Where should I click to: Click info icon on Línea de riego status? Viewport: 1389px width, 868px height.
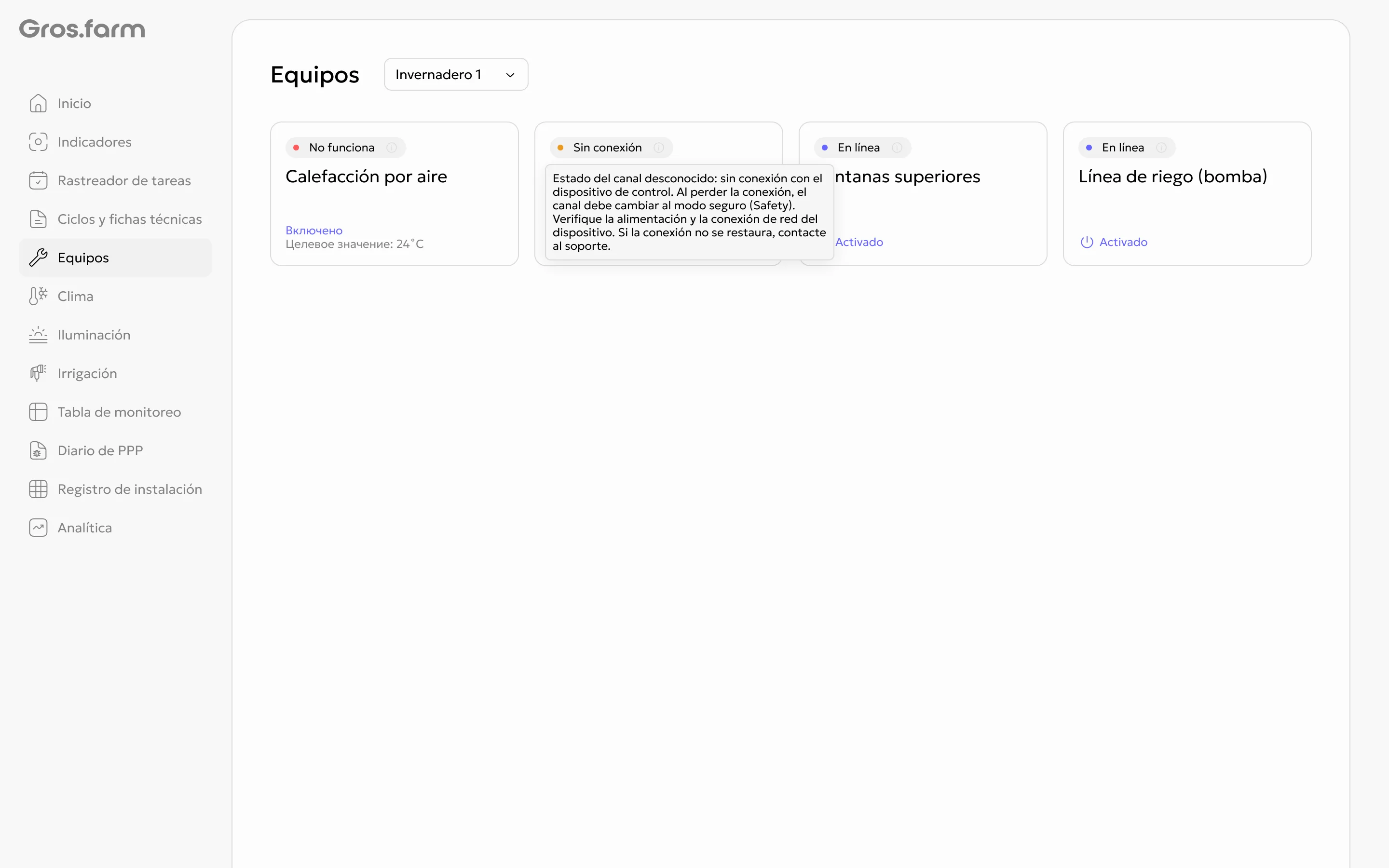1161,148
